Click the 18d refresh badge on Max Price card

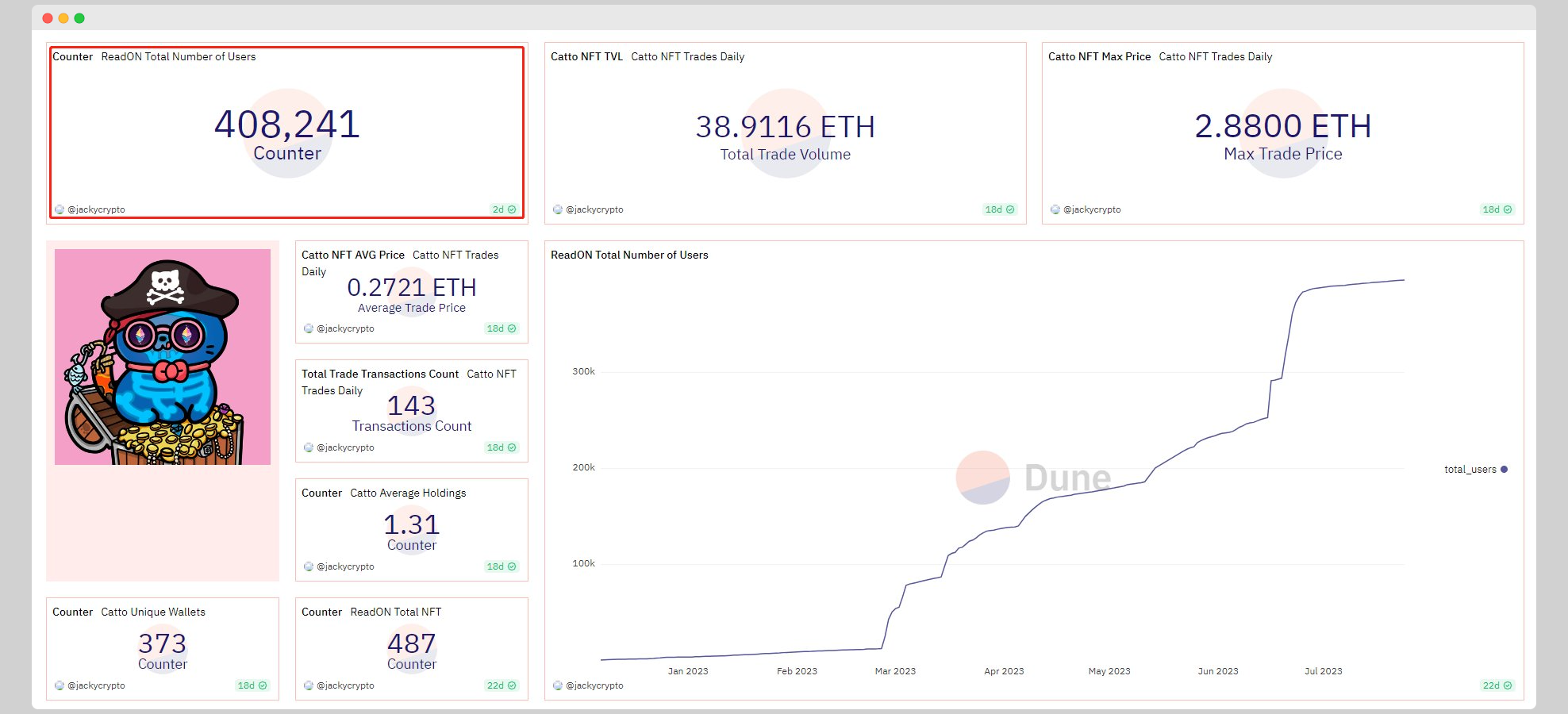coord(1497,209)
